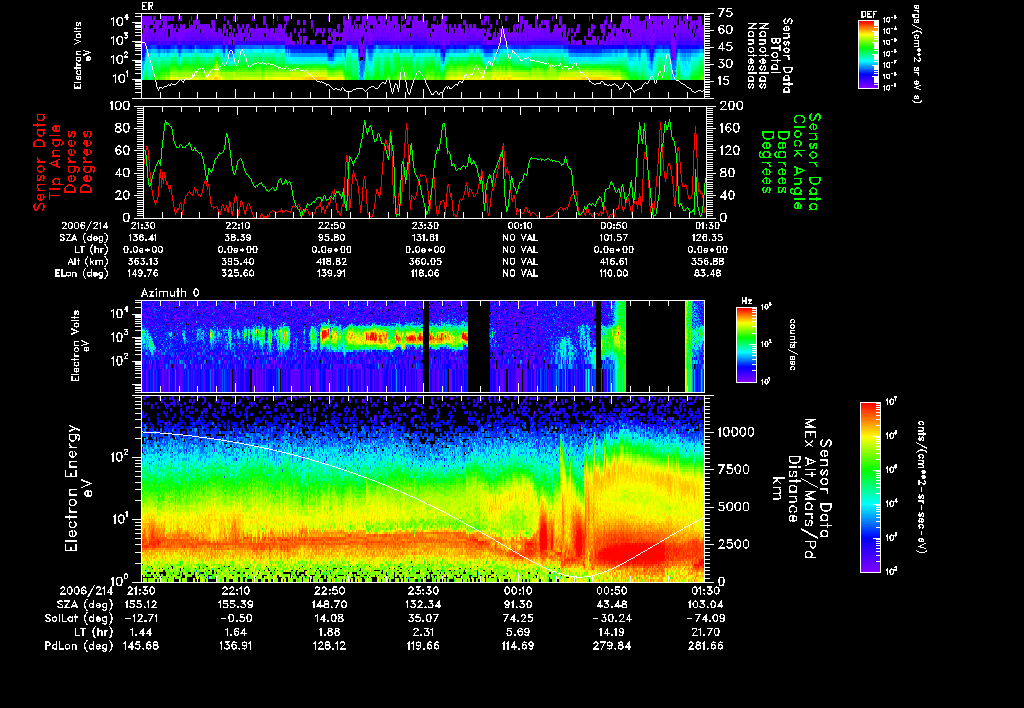Select altitude value 418.82
Viewport: 1024px width, 708px height.
pos(332,261)
